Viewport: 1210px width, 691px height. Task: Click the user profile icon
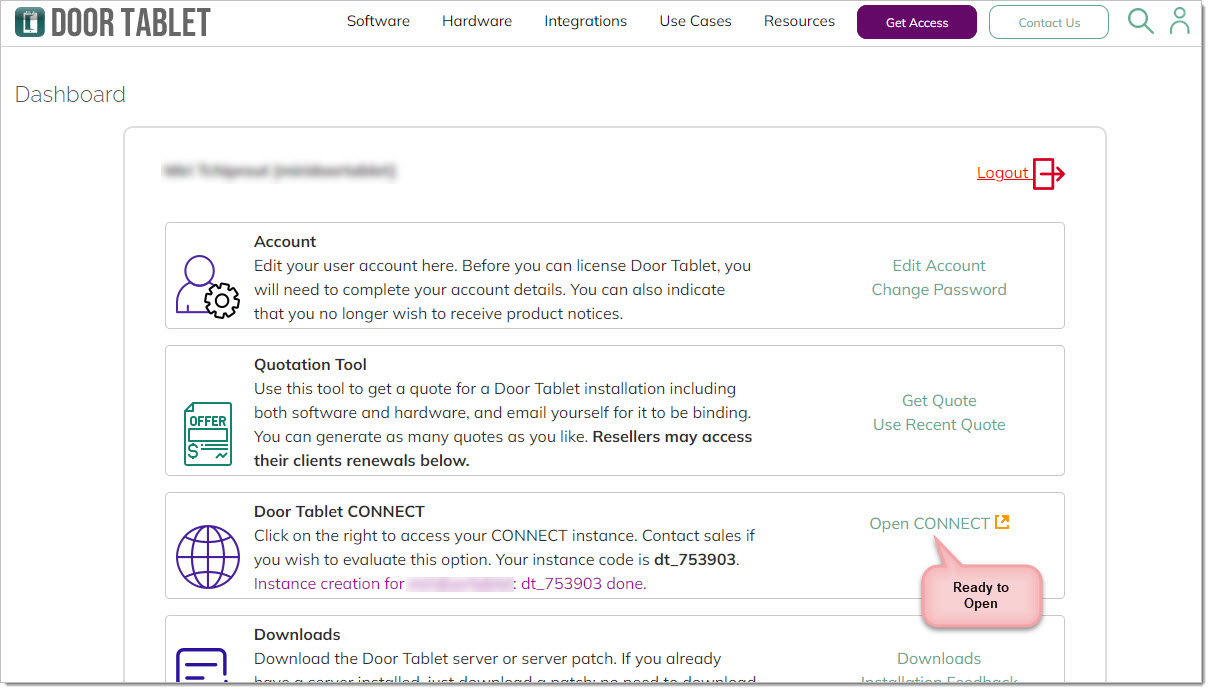(1180, 21)
